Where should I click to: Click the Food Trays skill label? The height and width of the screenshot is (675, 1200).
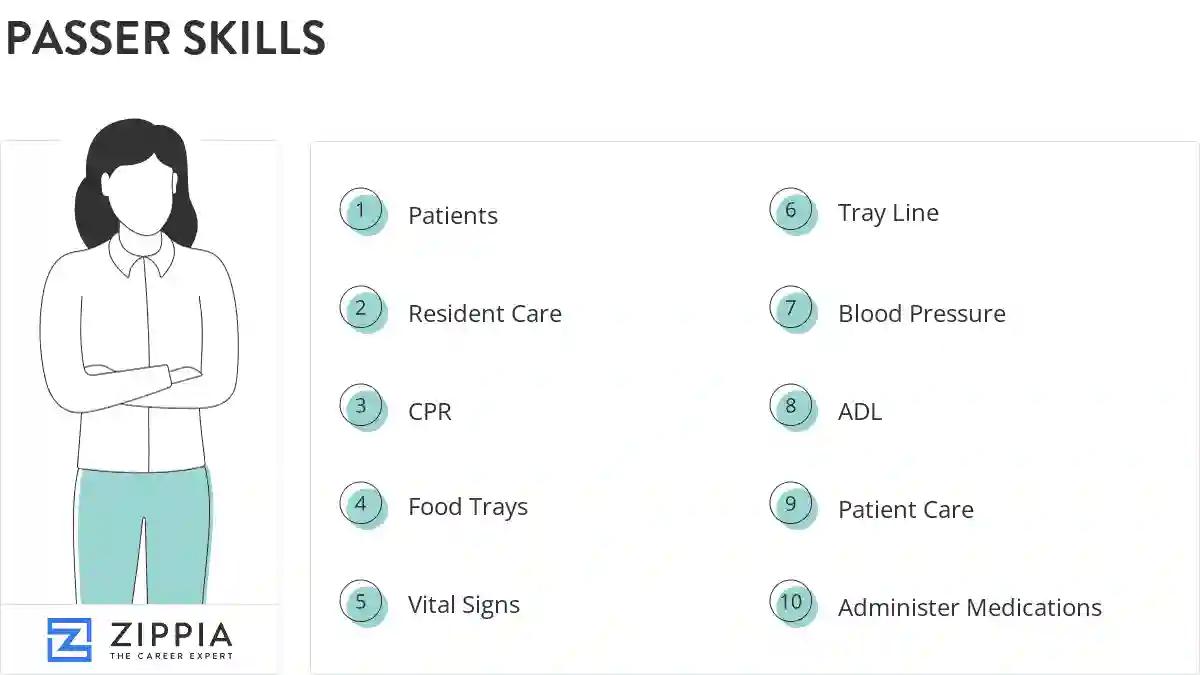pyautogui.click(x=468, y=507)
